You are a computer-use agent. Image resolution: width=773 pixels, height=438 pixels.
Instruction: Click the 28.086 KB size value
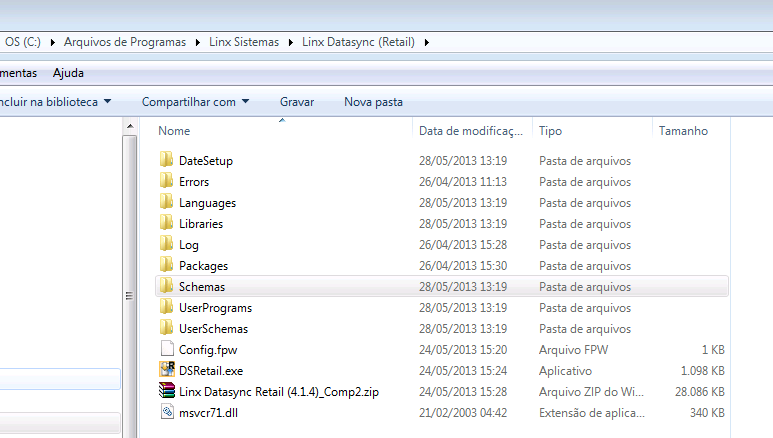(x=700, y=392)
